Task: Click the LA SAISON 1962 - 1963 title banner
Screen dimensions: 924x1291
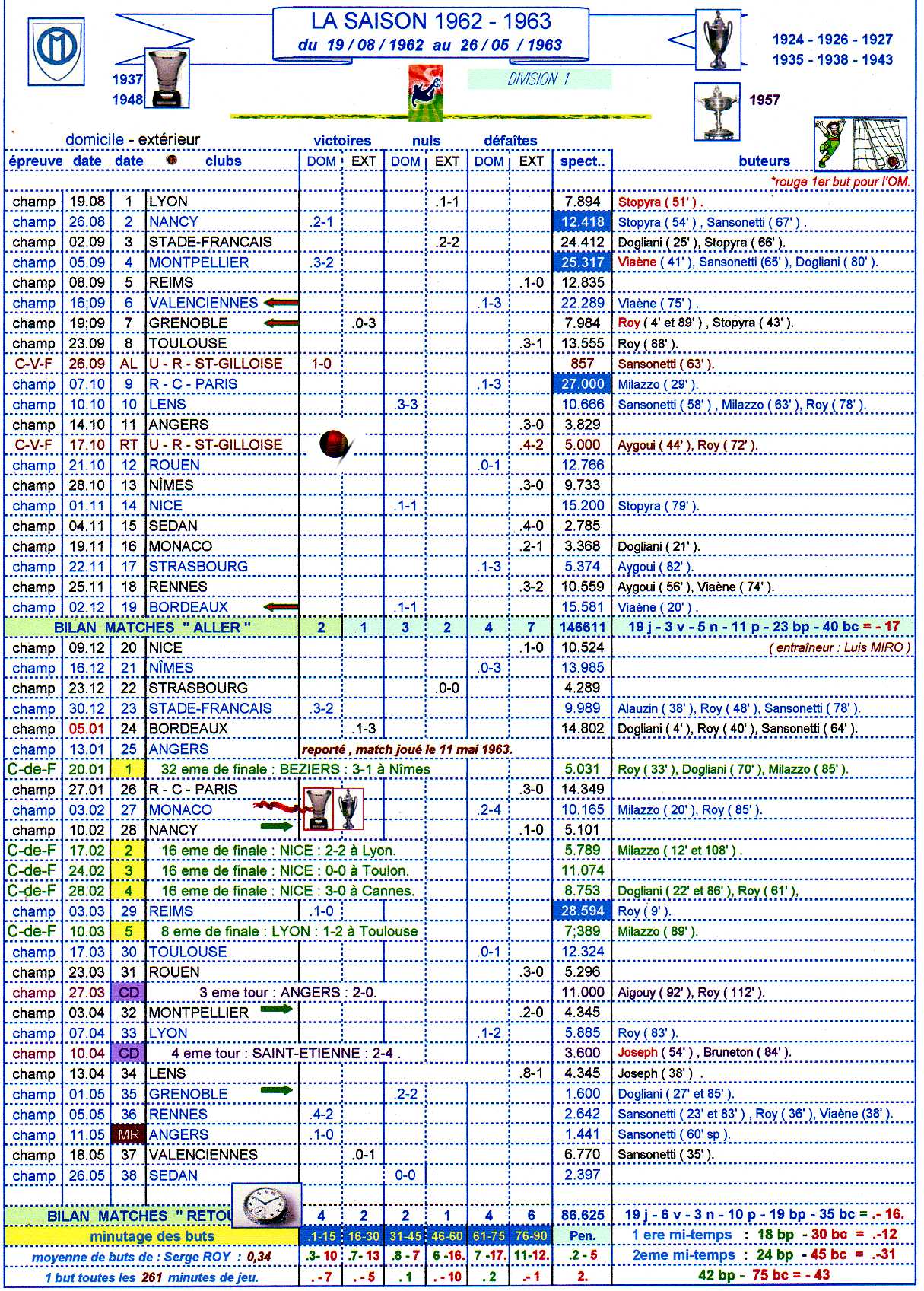Action: [x=430, y=33]
